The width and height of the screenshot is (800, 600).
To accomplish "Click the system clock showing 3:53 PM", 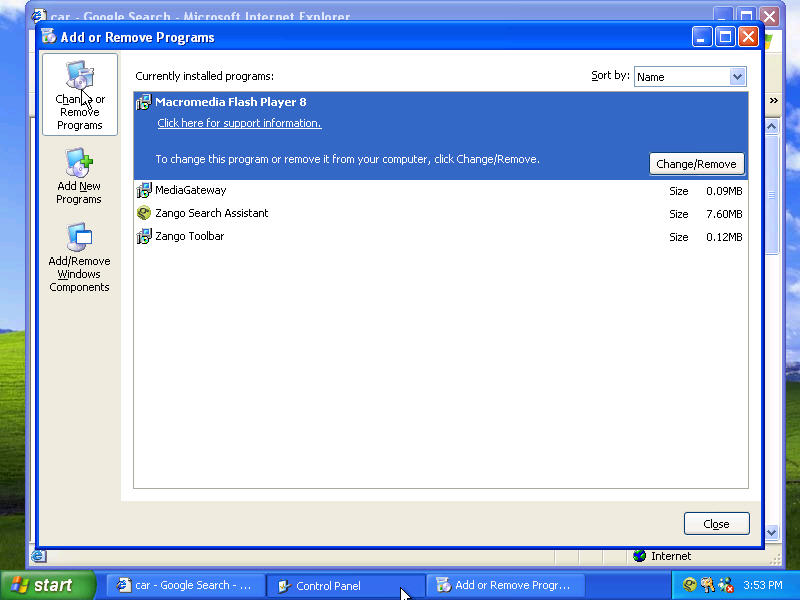I will pyautogui.click(x=763, y=585).
